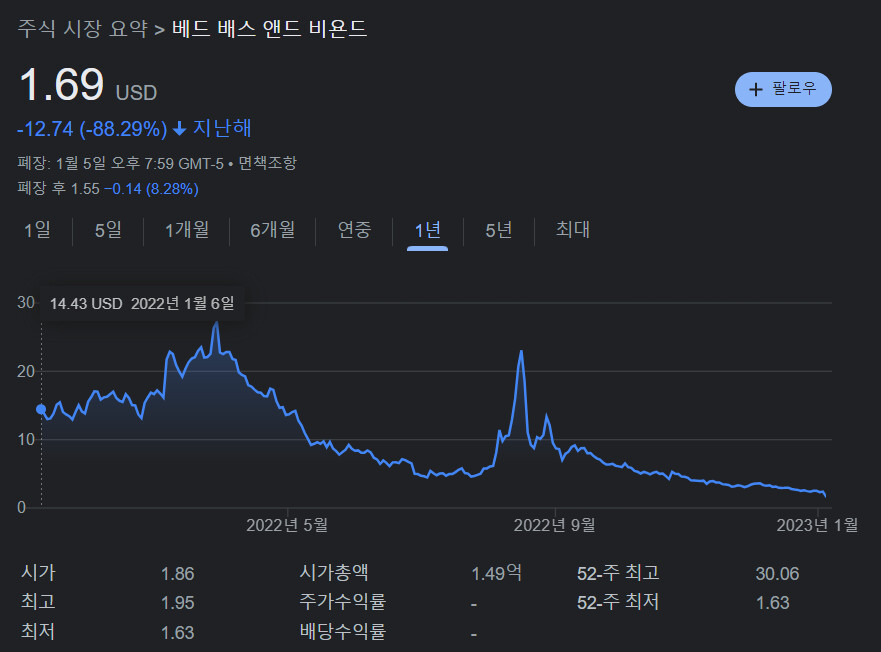
Task: Select the 1년 range tab
Action: tap(428, 230)
